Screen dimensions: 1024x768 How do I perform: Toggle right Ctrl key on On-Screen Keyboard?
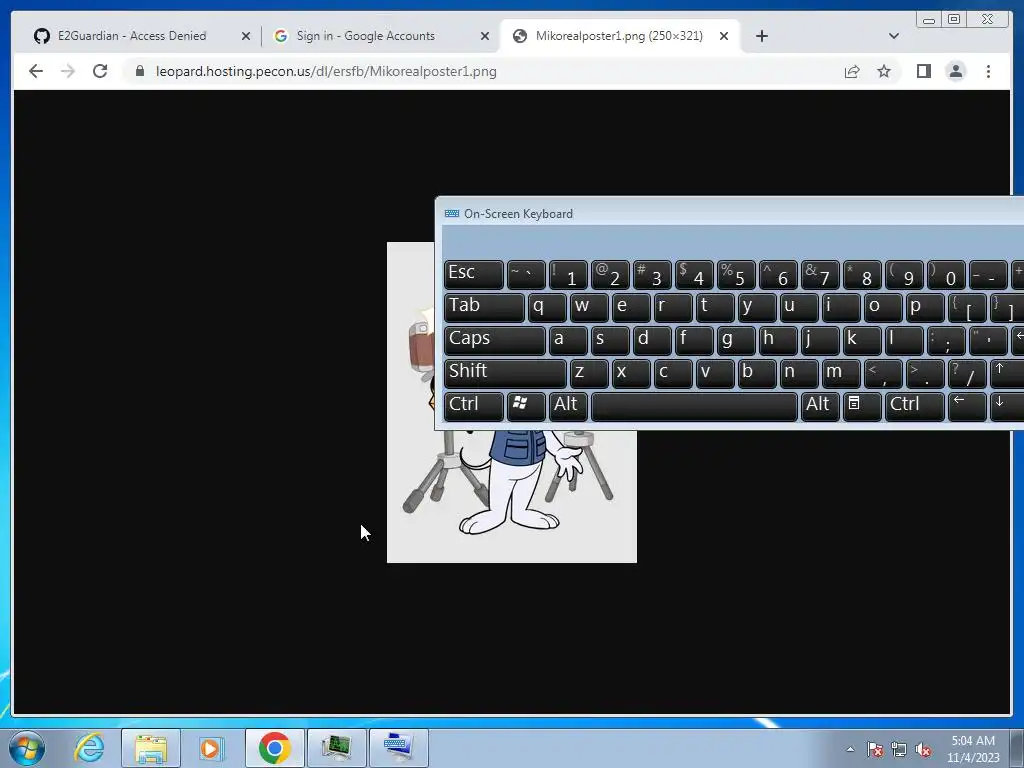[914, 406]
